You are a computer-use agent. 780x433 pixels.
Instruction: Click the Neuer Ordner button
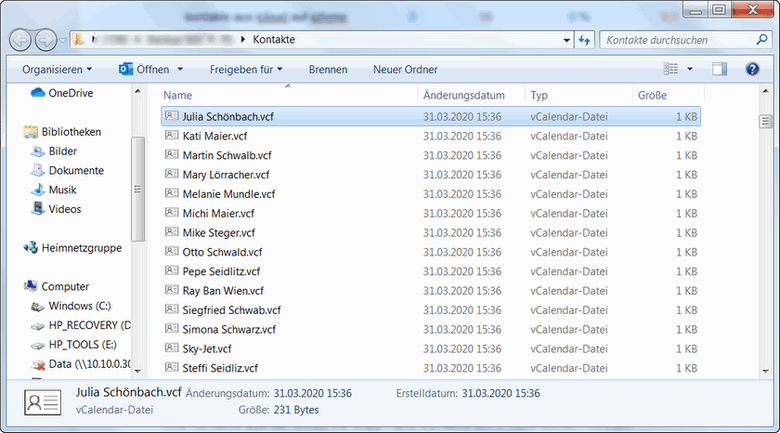[405, 70]
